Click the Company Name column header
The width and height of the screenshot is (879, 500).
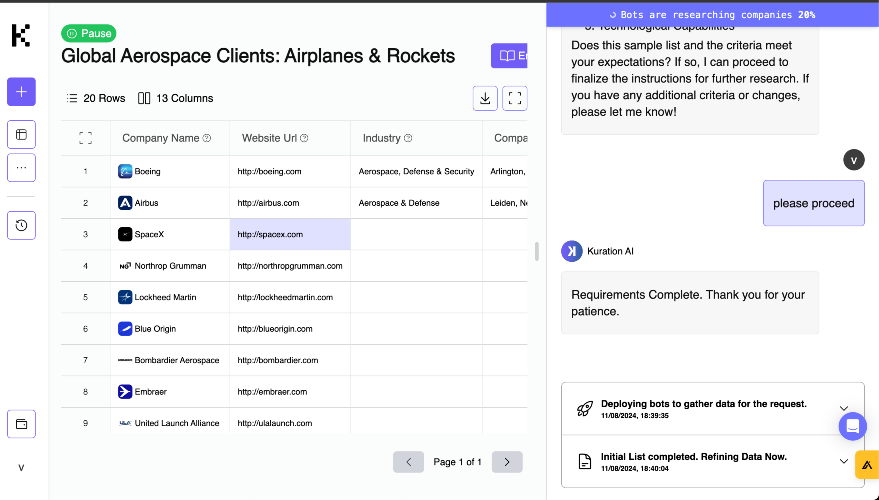point(170,138)
